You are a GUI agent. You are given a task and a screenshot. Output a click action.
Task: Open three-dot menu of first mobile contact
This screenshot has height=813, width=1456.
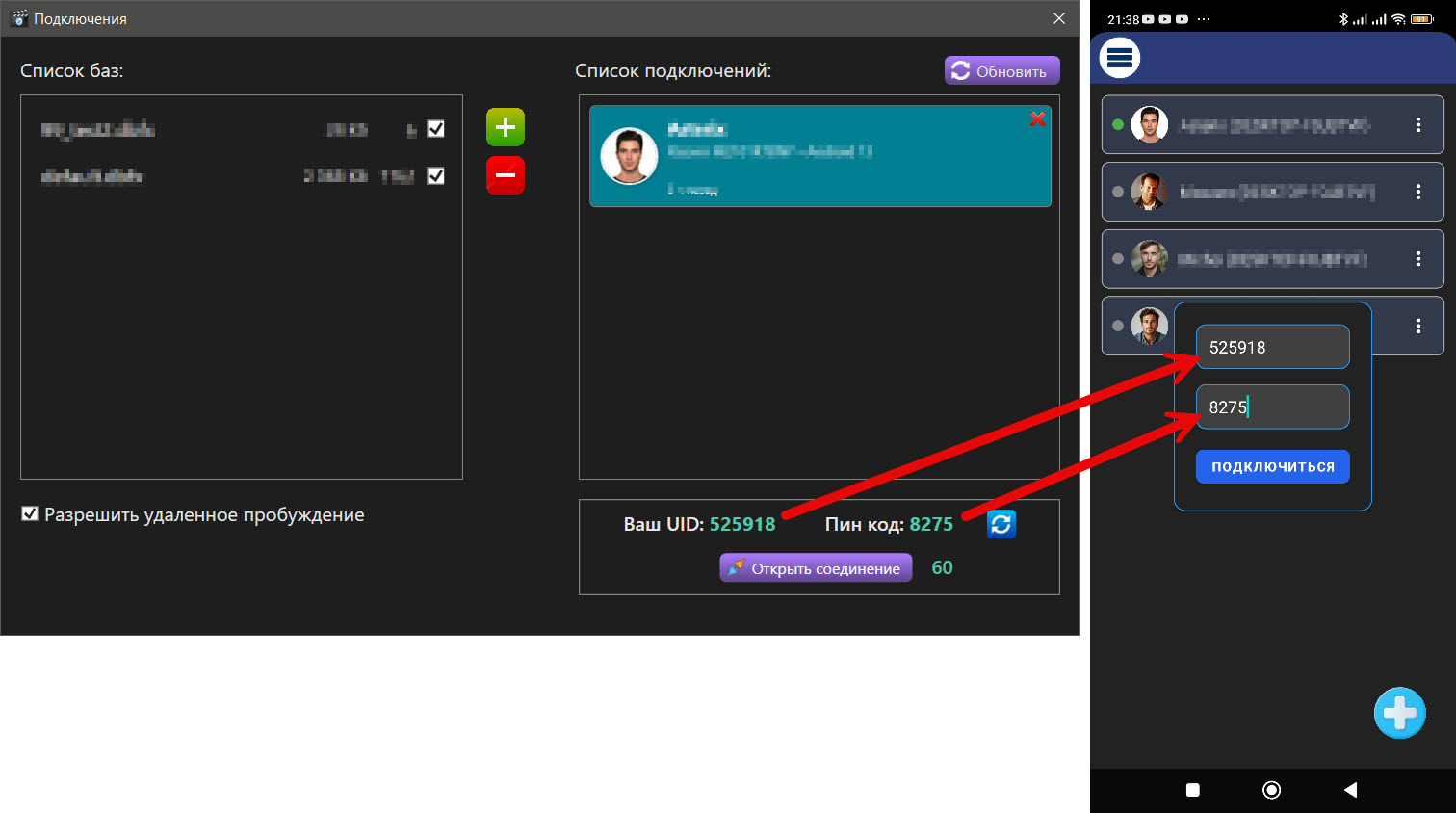pyautogui.click(x=1418, y=125)
